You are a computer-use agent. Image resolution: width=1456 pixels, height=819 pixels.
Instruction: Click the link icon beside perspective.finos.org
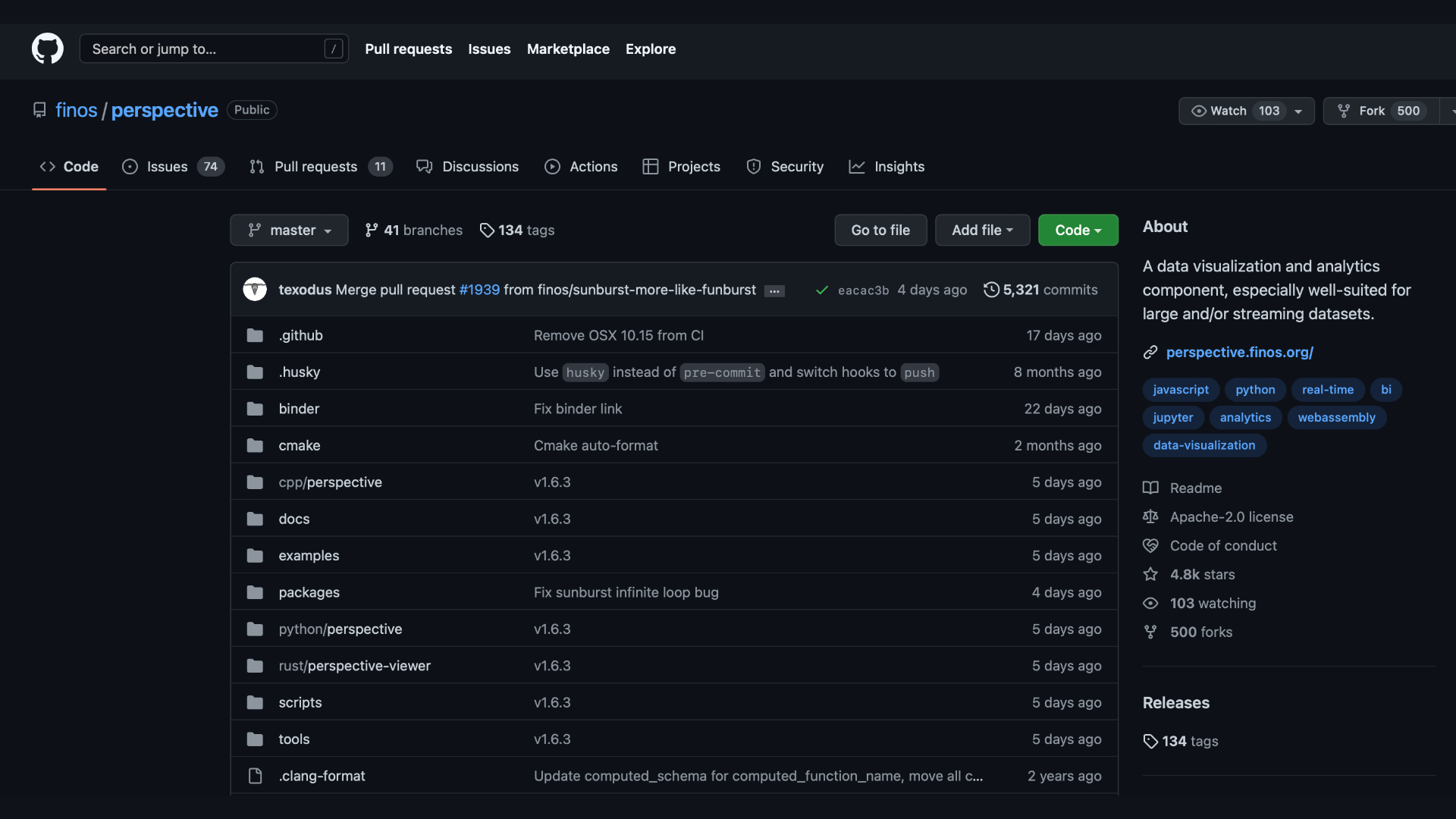[1150, 353]
